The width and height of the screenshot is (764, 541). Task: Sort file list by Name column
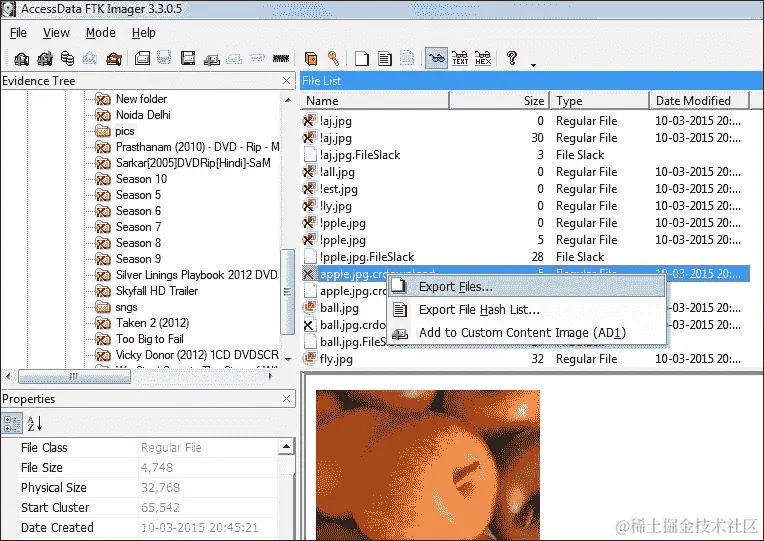click(375, 101)
